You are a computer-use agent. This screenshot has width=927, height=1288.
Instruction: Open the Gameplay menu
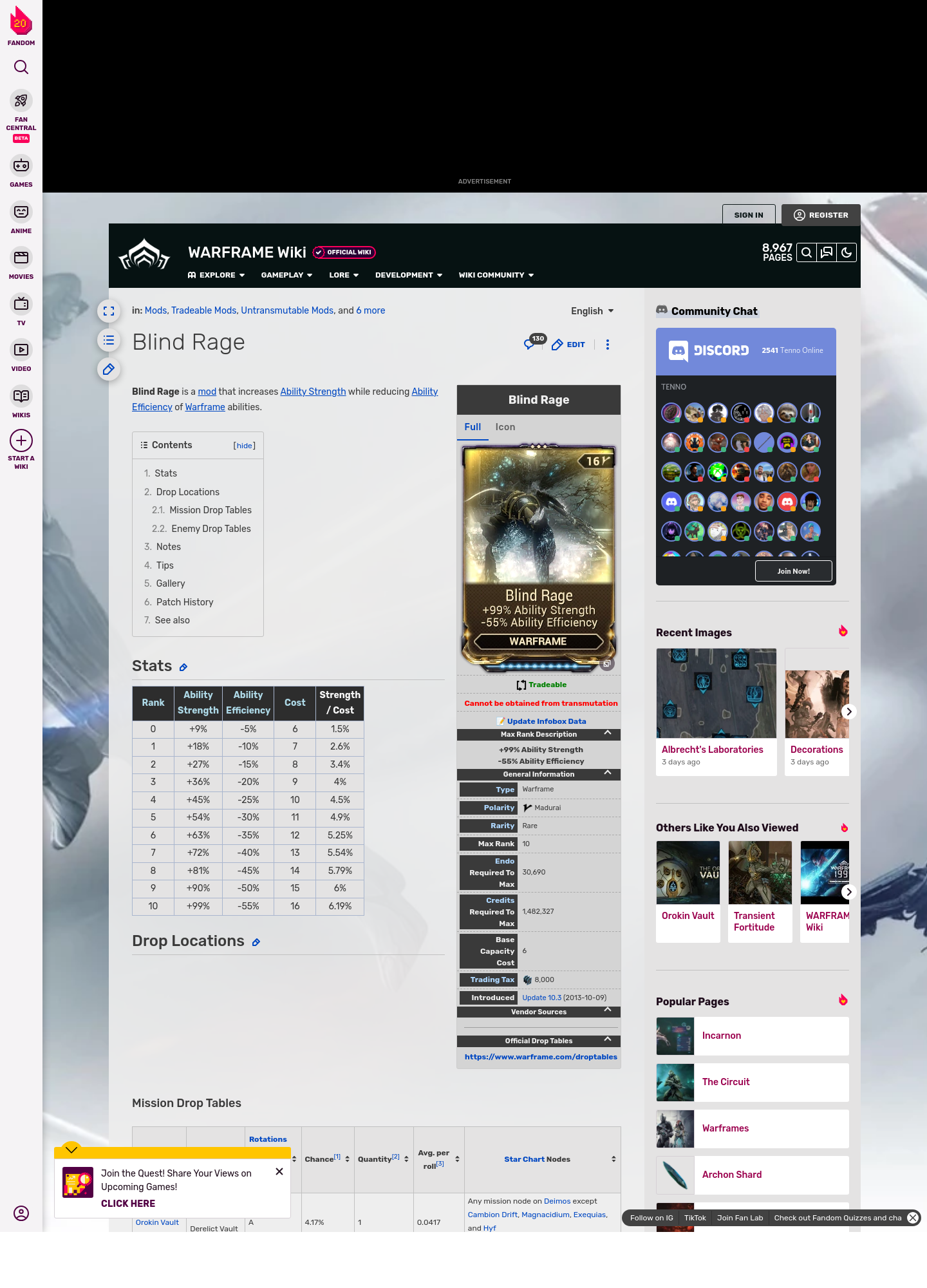coord(286,275)
